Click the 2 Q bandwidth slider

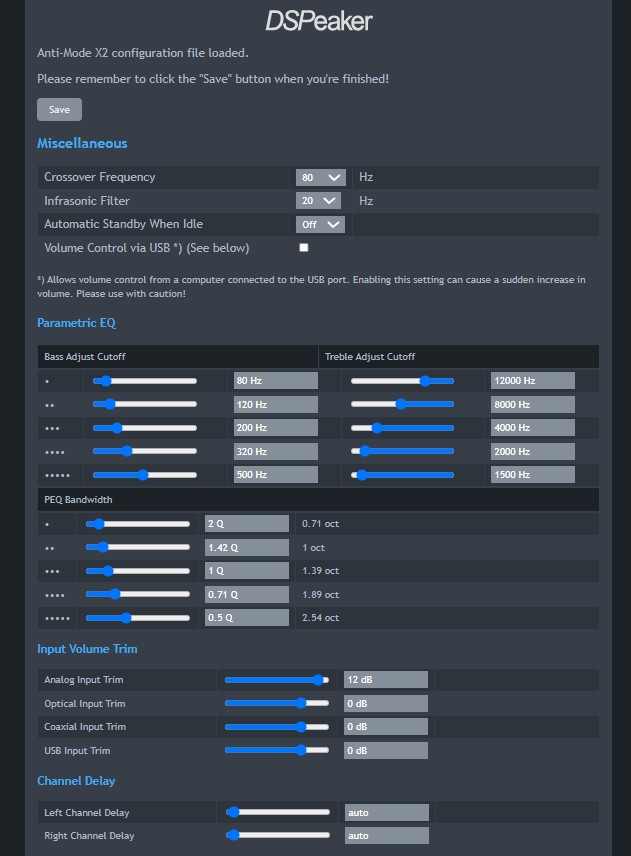pos(138,524)
